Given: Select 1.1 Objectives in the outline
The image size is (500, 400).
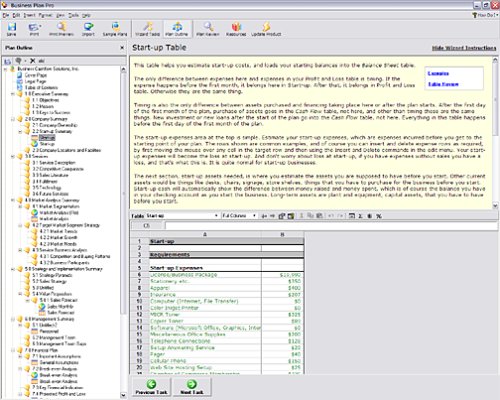Looking at the screenshot, I should click(45, 100).
